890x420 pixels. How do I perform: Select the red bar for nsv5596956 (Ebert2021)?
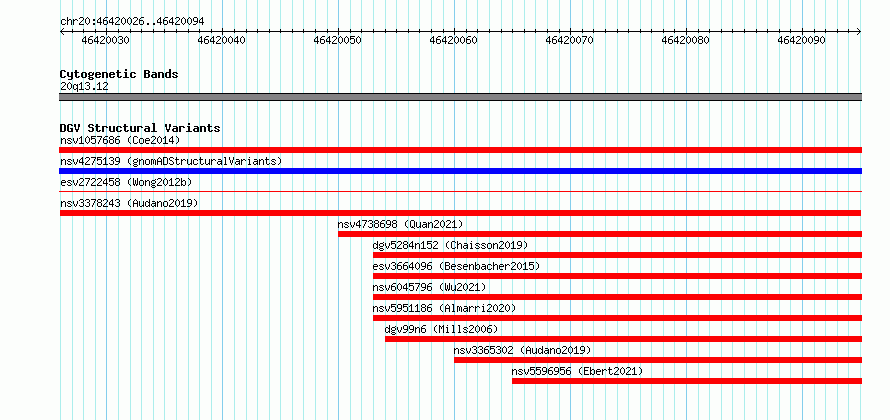(687, 381)
